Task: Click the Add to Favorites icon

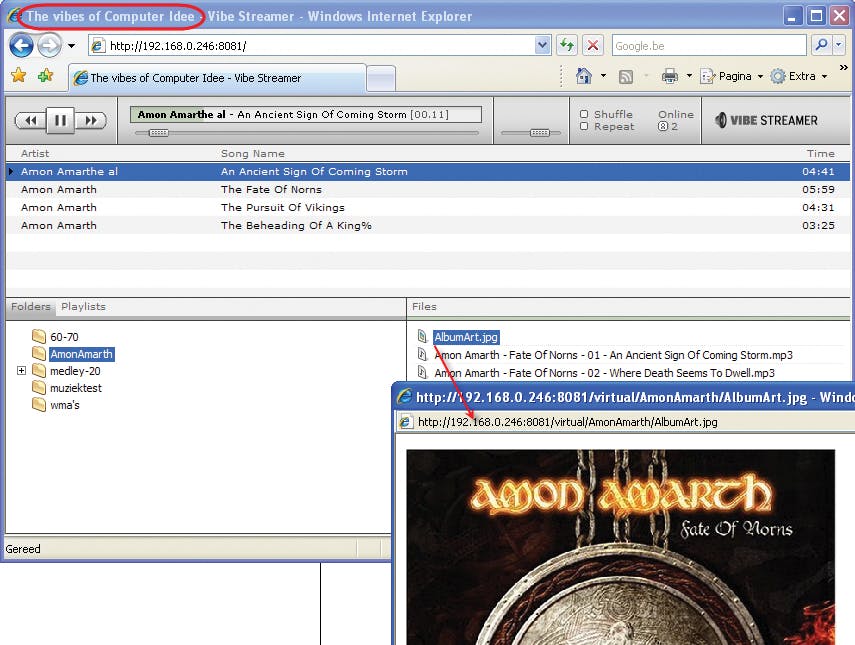Action: pyautogui.click(x=45, y=76)
